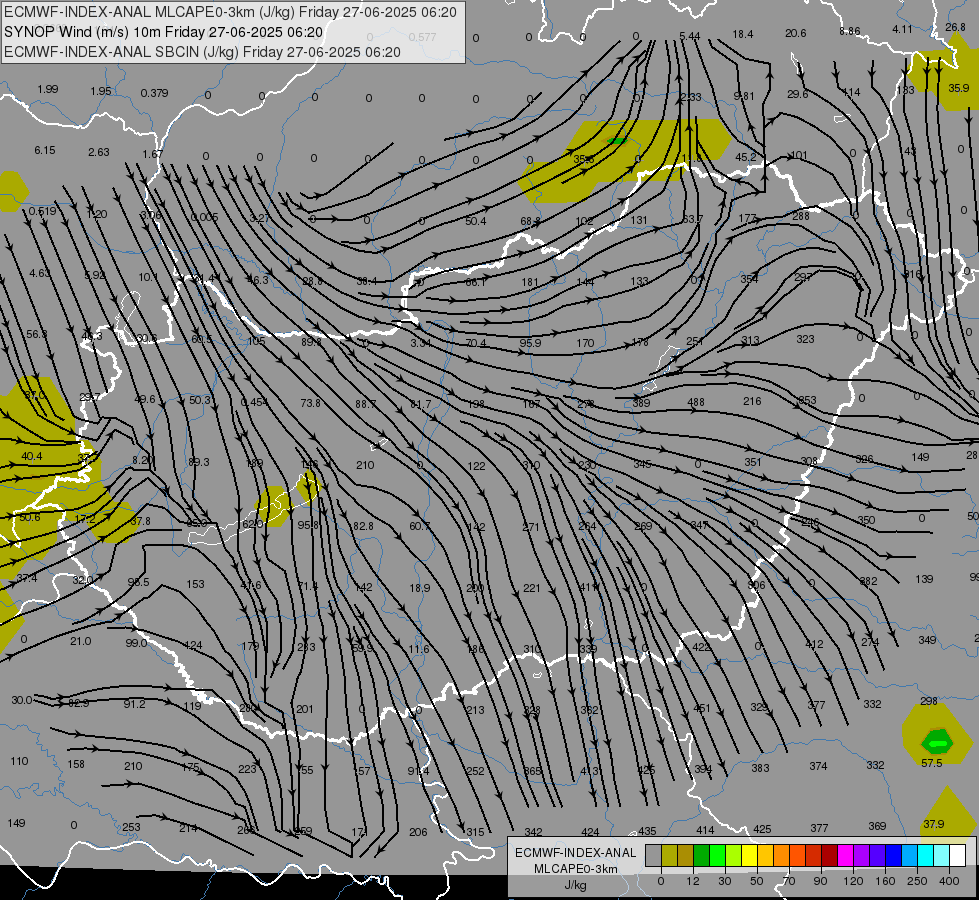The image size is (979, 900).
Task: Click the magenta swatch in the MLCAPE legend
Action: 845,855
